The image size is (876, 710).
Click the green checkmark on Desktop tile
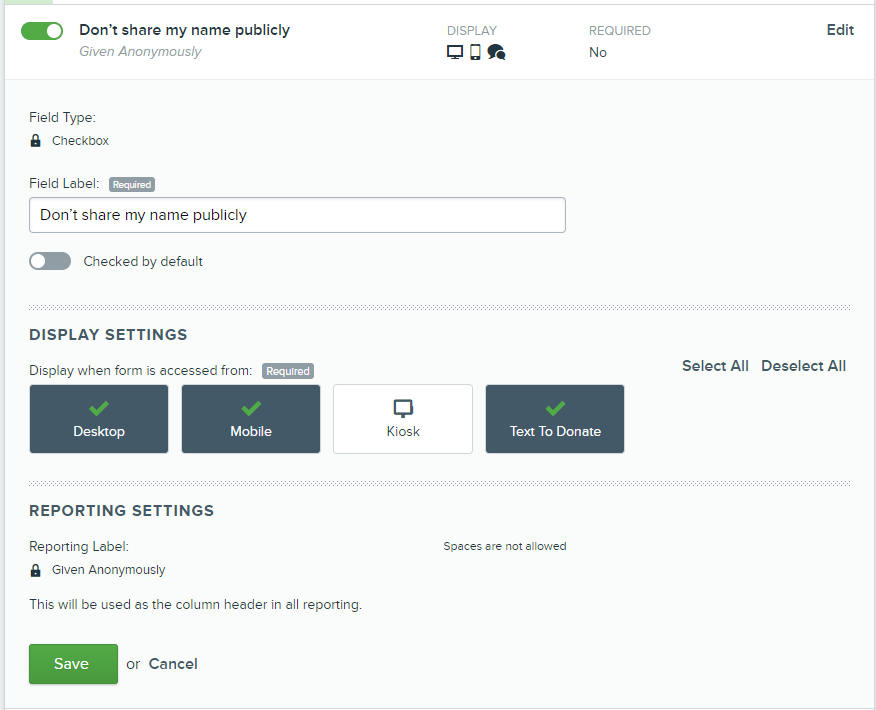point(99,408)
